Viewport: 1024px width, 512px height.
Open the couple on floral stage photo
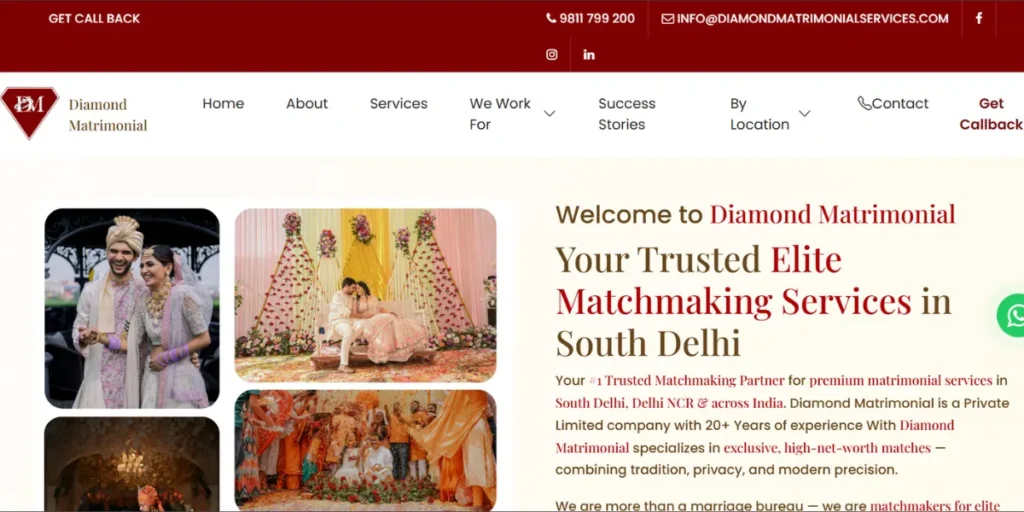tap(366, 295)
